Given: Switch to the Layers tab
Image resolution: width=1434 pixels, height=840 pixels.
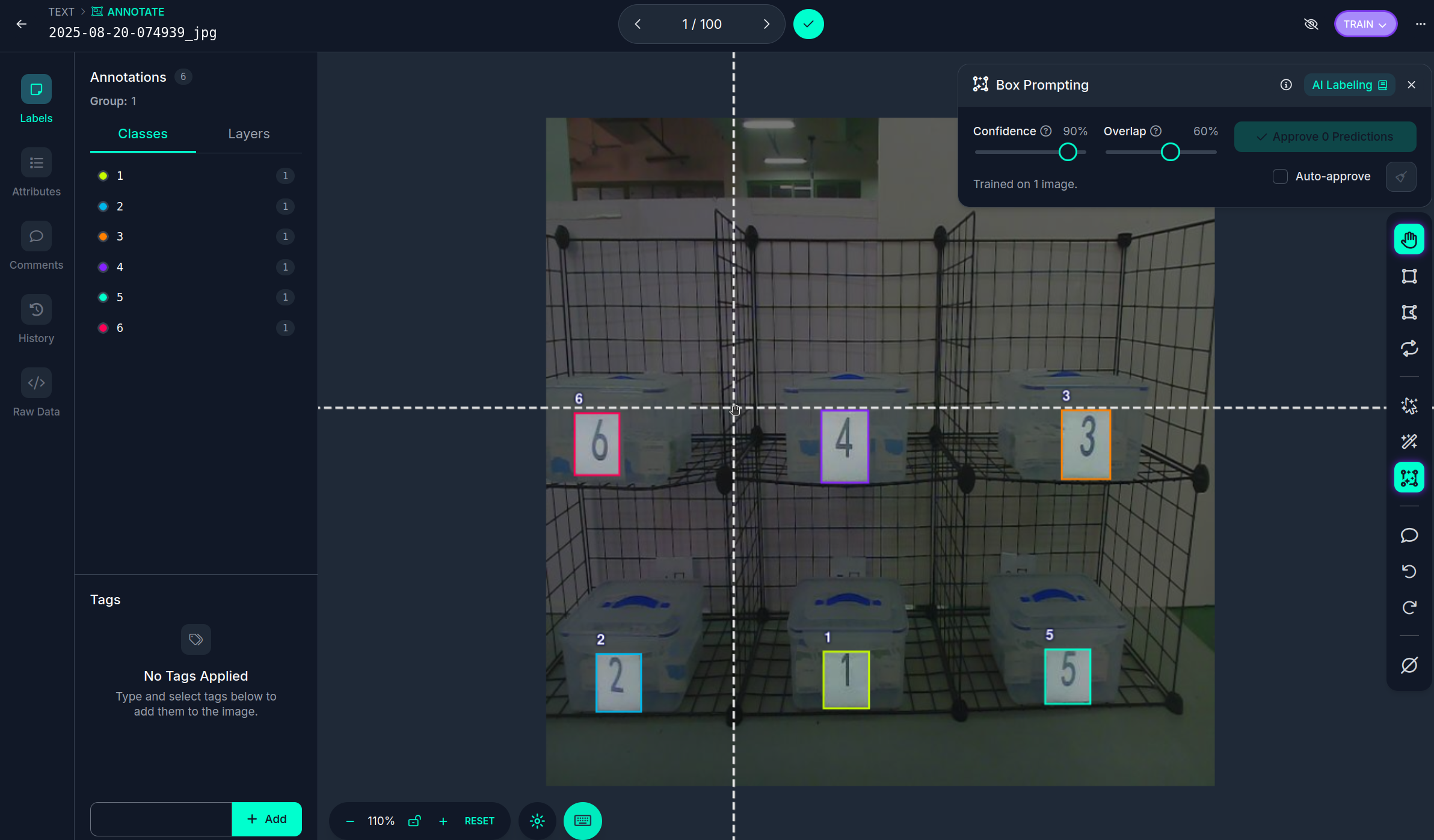Looking at the screenshot, I should pyautogui.click(x=248, y=133).
